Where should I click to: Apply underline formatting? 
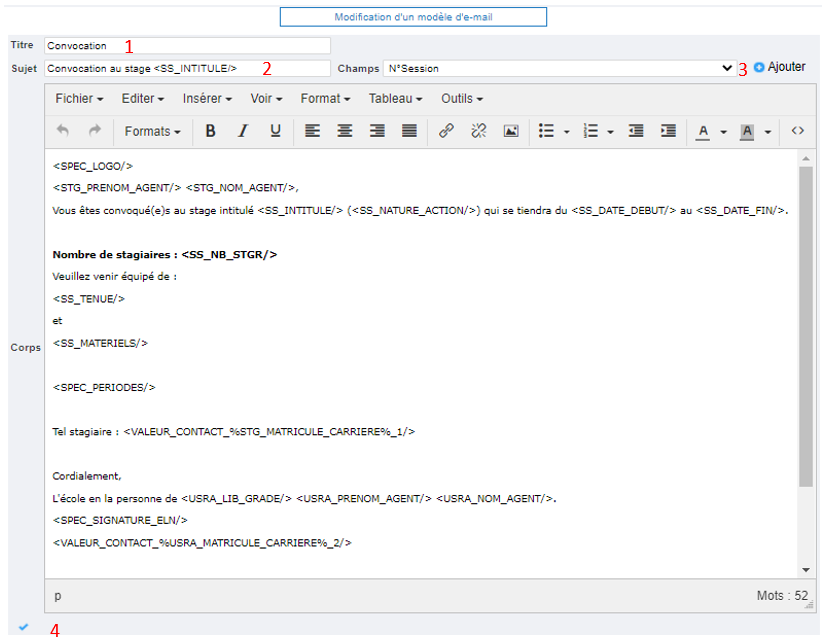coord(275,131)
